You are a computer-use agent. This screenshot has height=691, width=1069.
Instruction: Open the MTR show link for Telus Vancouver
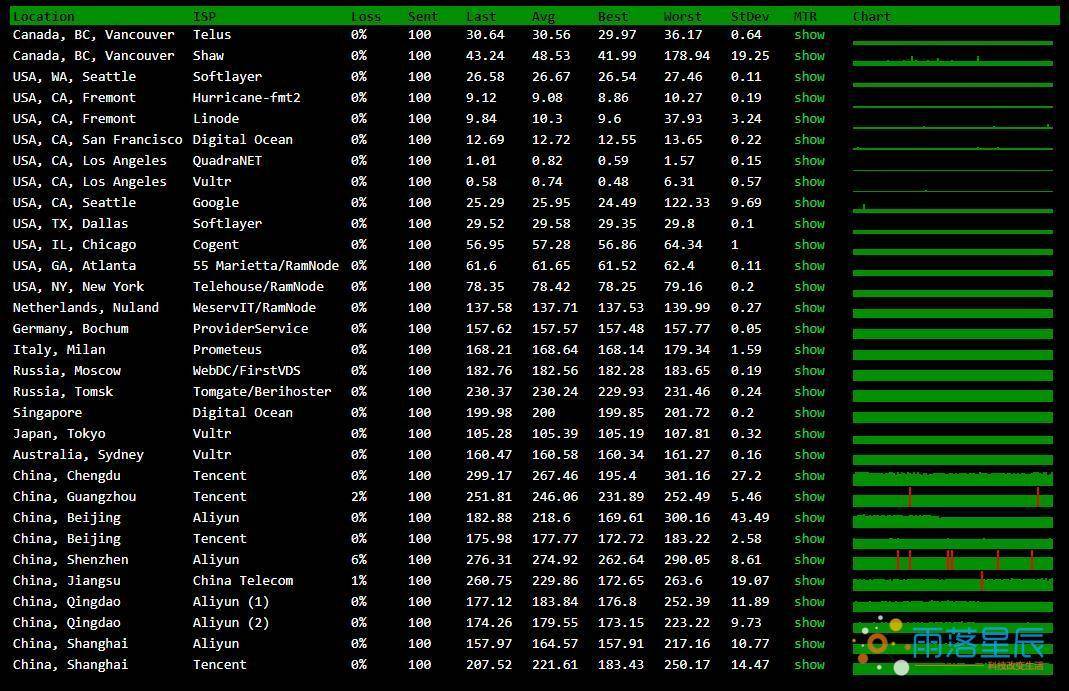click(x=809, y=35)
